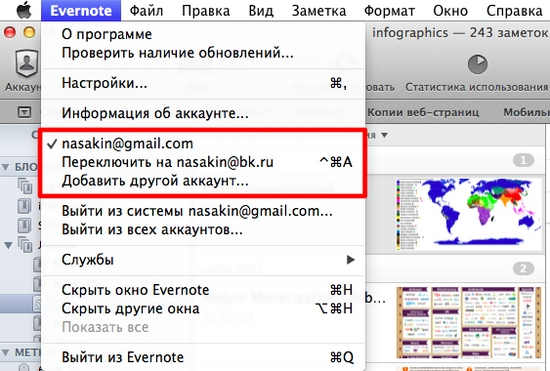Sign out of nasakin@gmail.com
This screenshot has height=371, width=550.
click(x=203, y=211)
